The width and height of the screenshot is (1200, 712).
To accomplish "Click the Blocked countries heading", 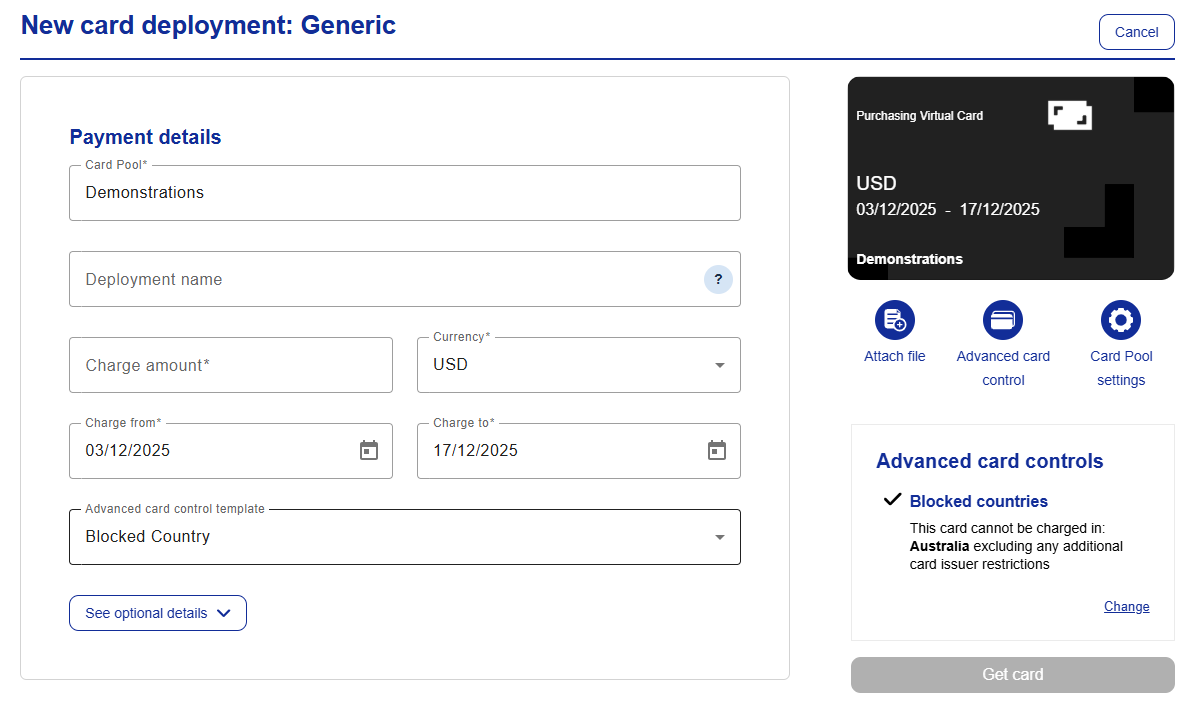I will click(x=979, y=501).
